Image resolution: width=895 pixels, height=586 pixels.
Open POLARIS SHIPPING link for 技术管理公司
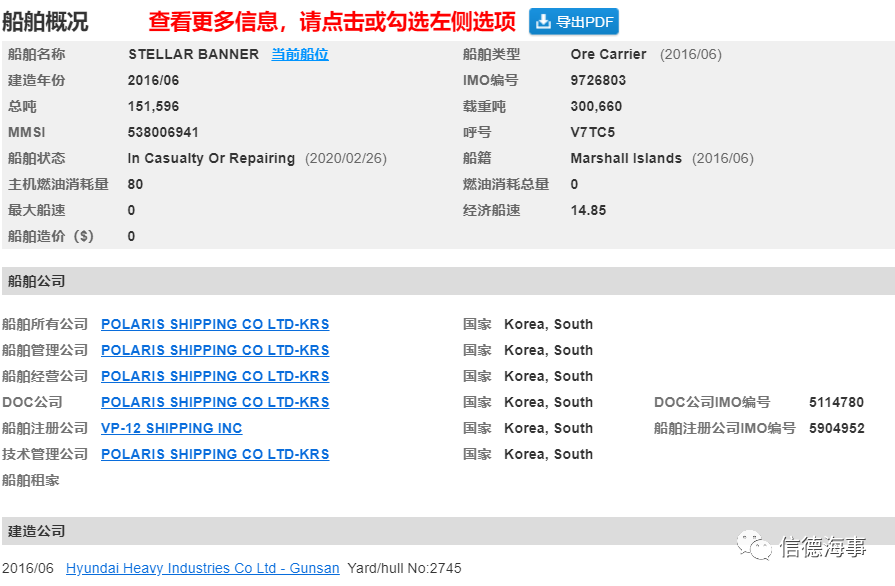[x=215, y=455]
